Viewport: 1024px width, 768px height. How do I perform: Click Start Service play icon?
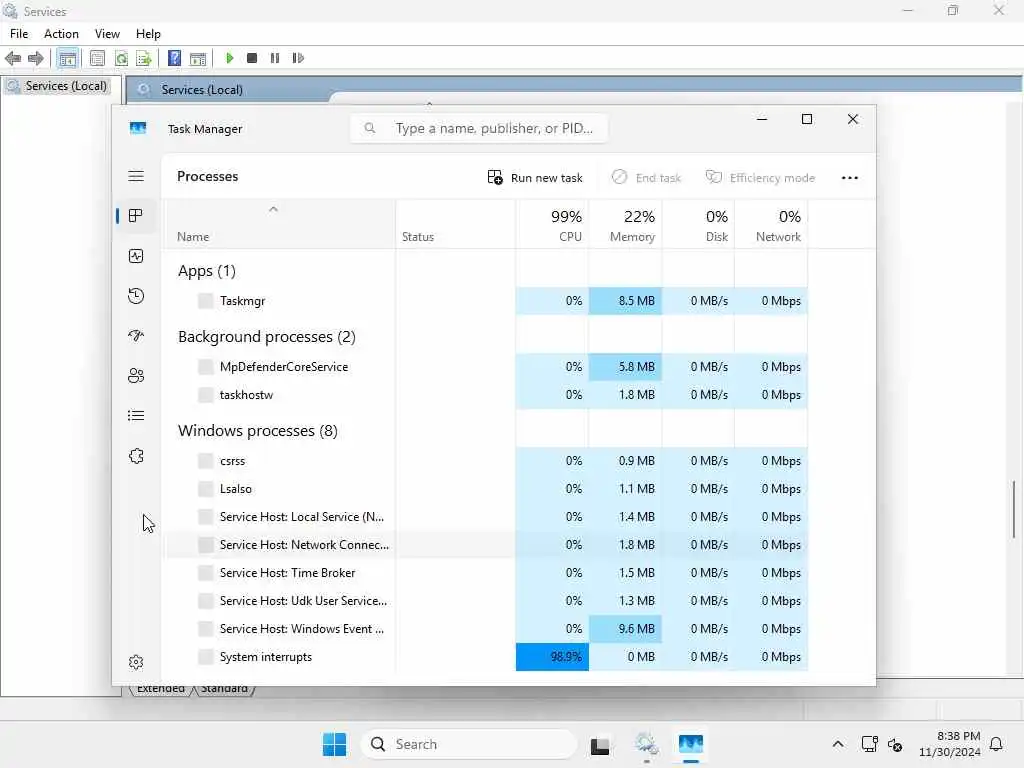click(x=229, y=58)
